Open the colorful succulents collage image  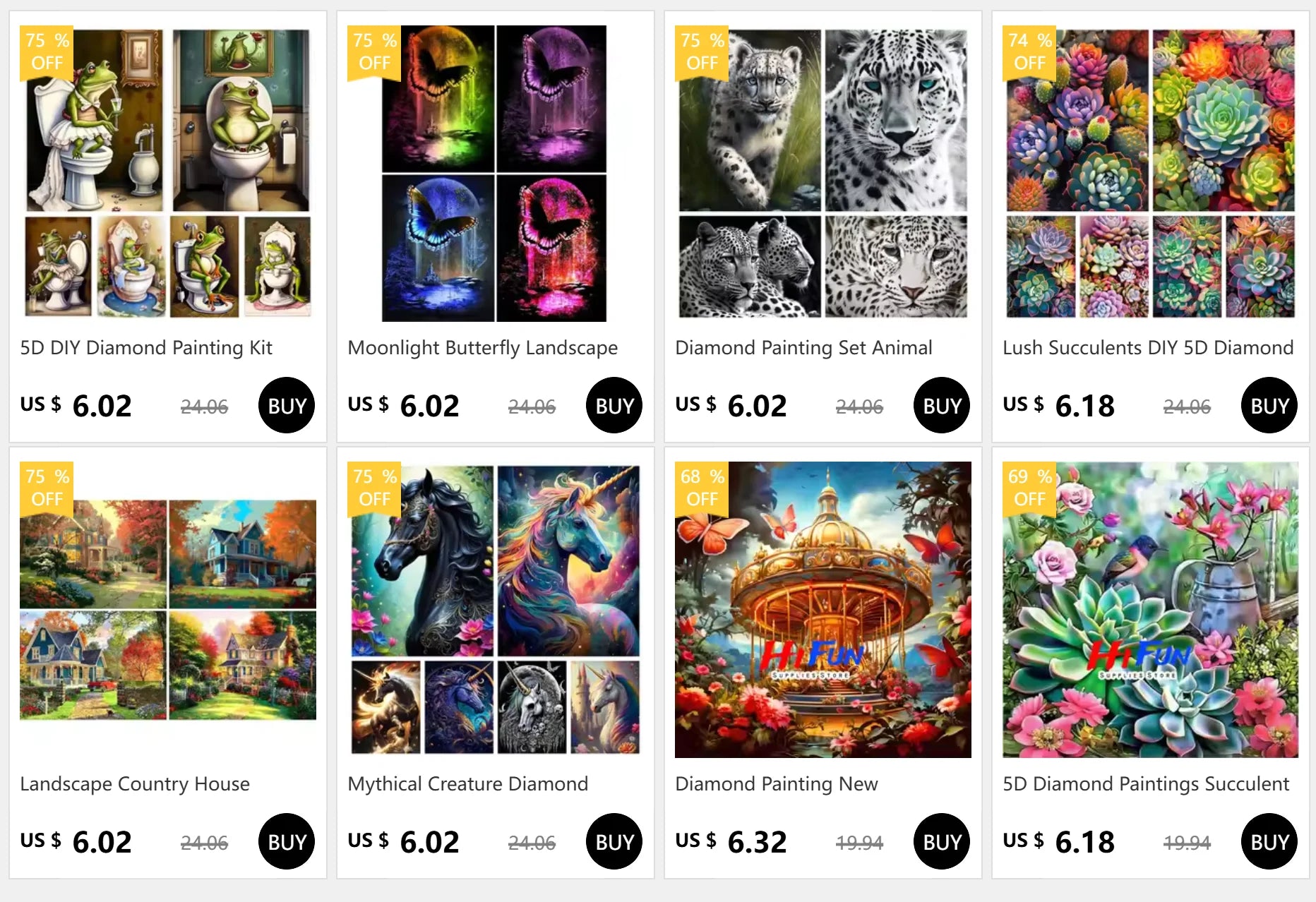coord(1151,174)
